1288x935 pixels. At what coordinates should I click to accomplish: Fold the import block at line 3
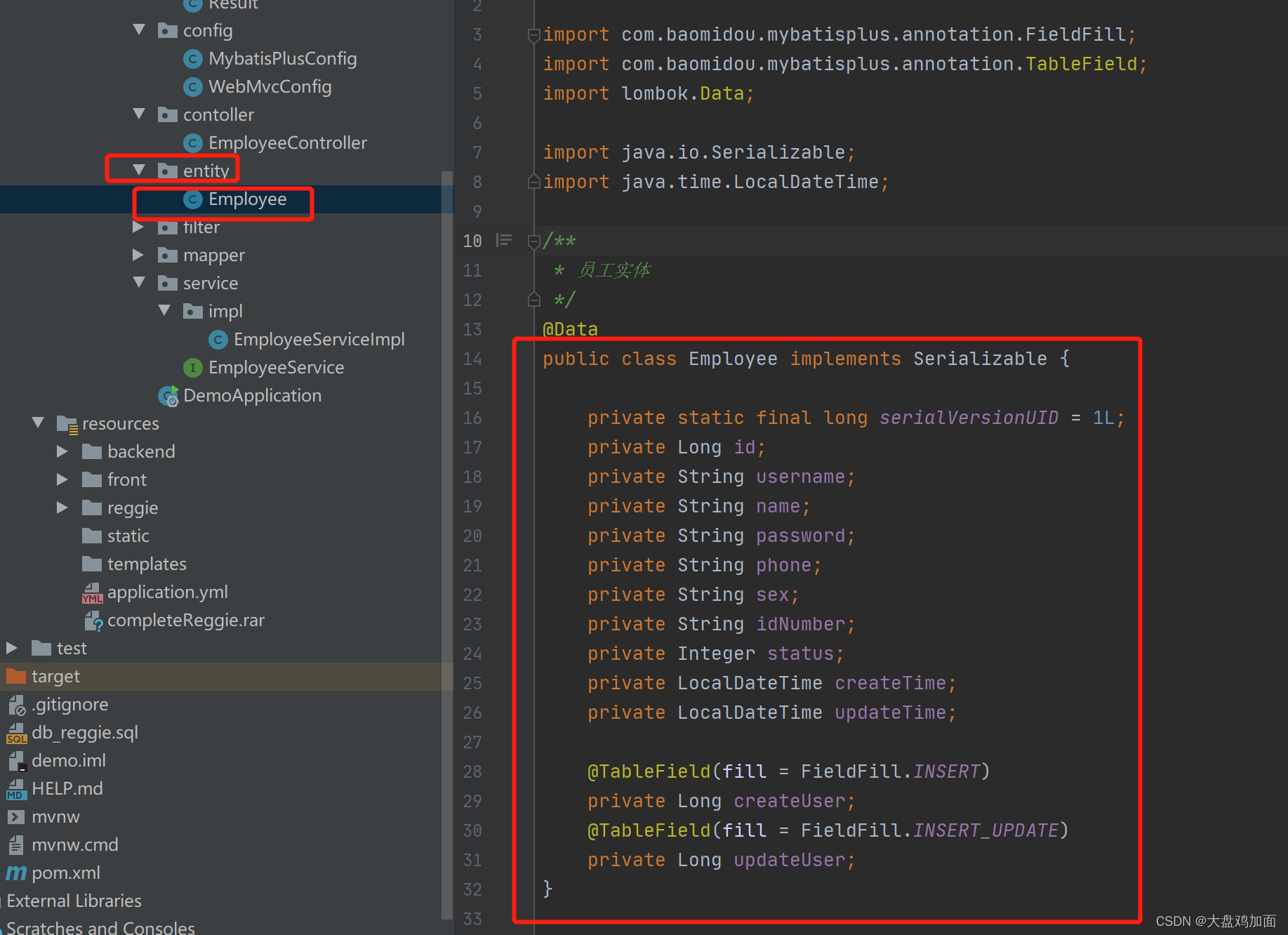pyautogui.click(x=533, y=34)
